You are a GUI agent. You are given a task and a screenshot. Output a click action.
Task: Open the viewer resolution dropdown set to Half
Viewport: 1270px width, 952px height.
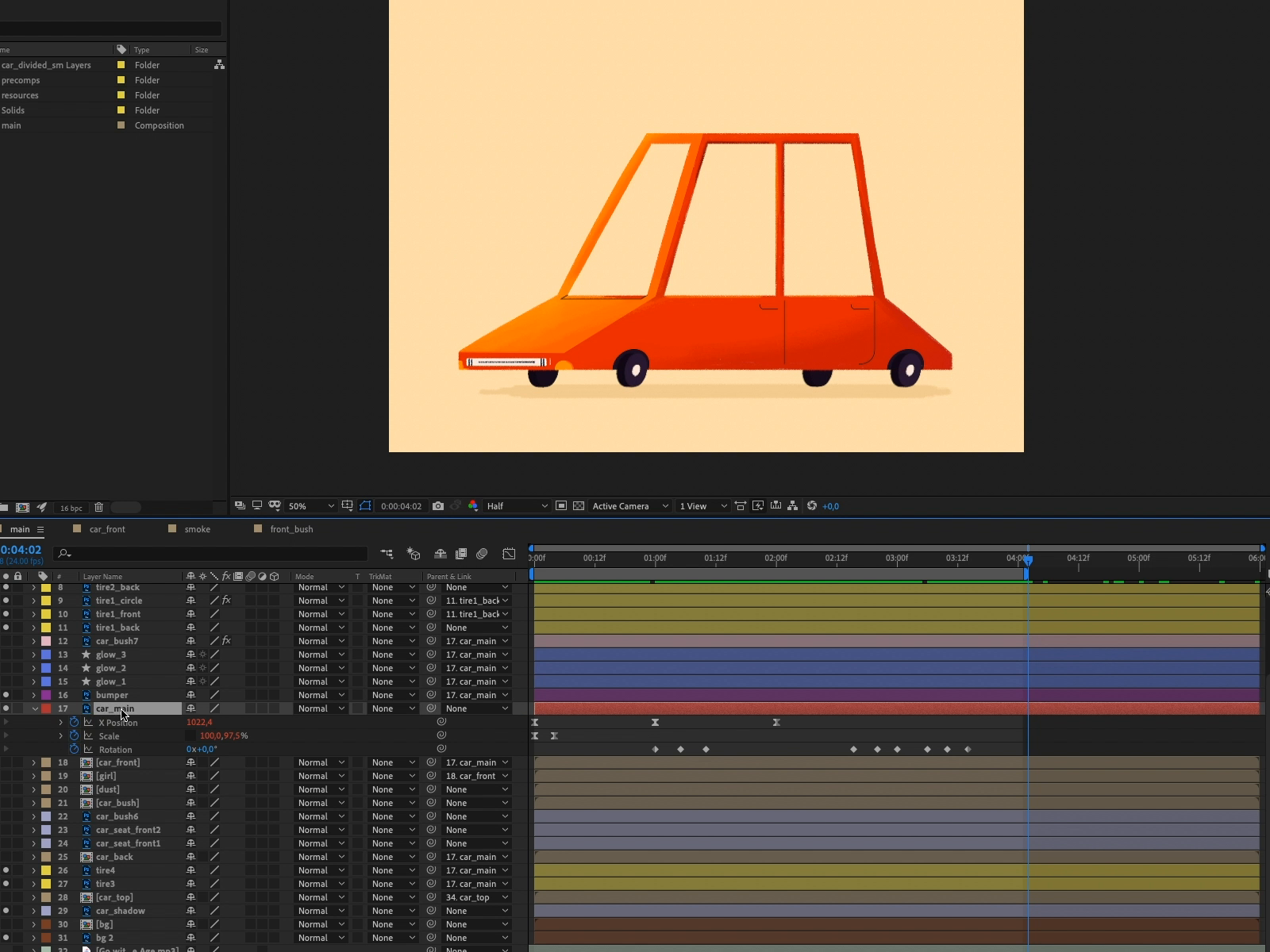pyautogui.click(x=517, y=506)
